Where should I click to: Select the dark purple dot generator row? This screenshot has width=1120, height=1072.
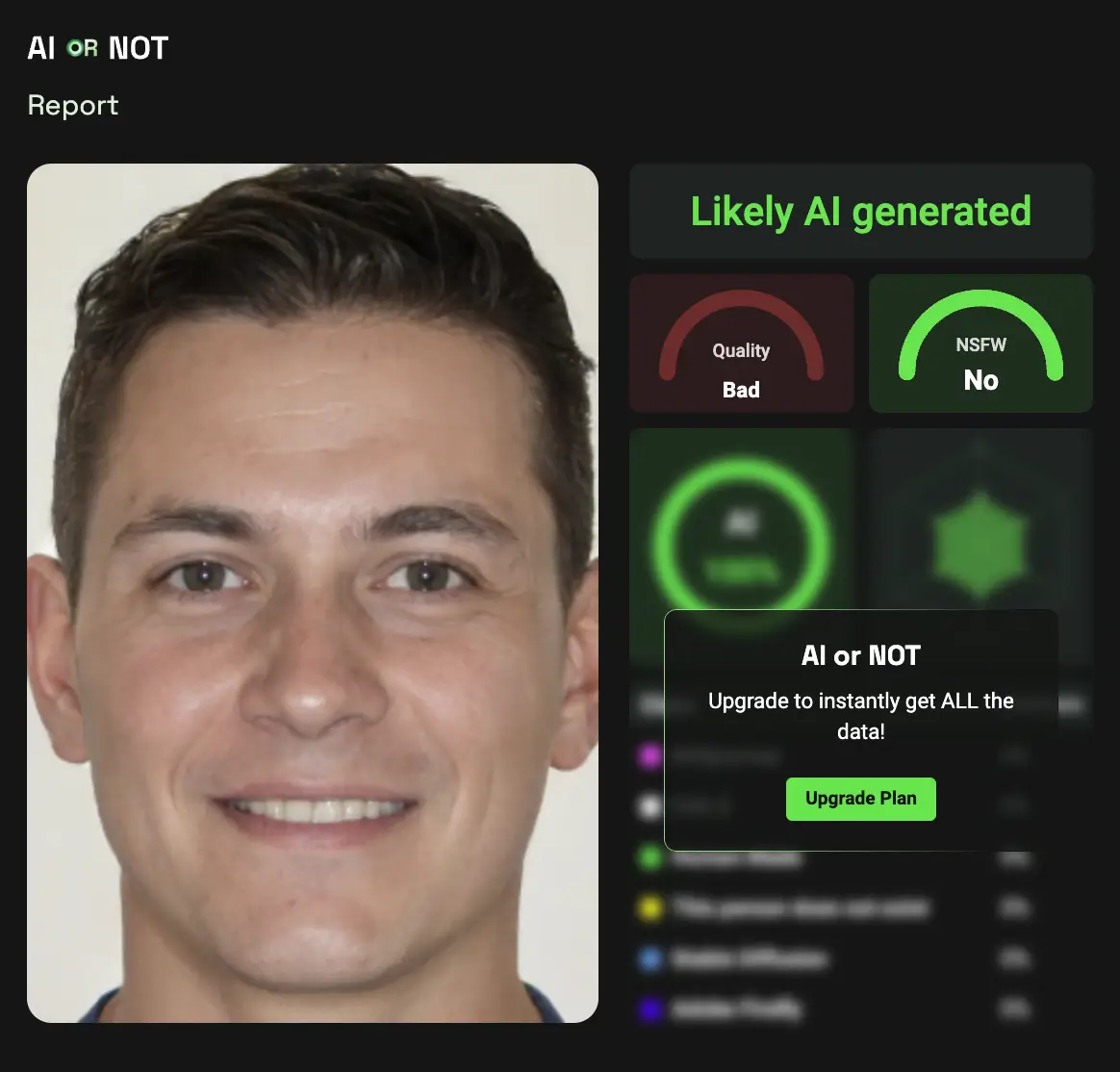[x=833, y=1009]
